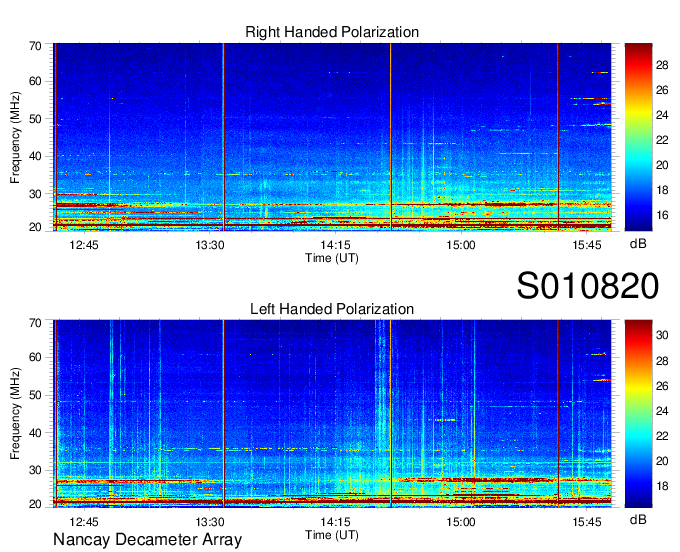This screenshot has height=552, width=680.
Task: Click the Left Handed Polarization spectrogram image
Action: (x=332, y=414)
